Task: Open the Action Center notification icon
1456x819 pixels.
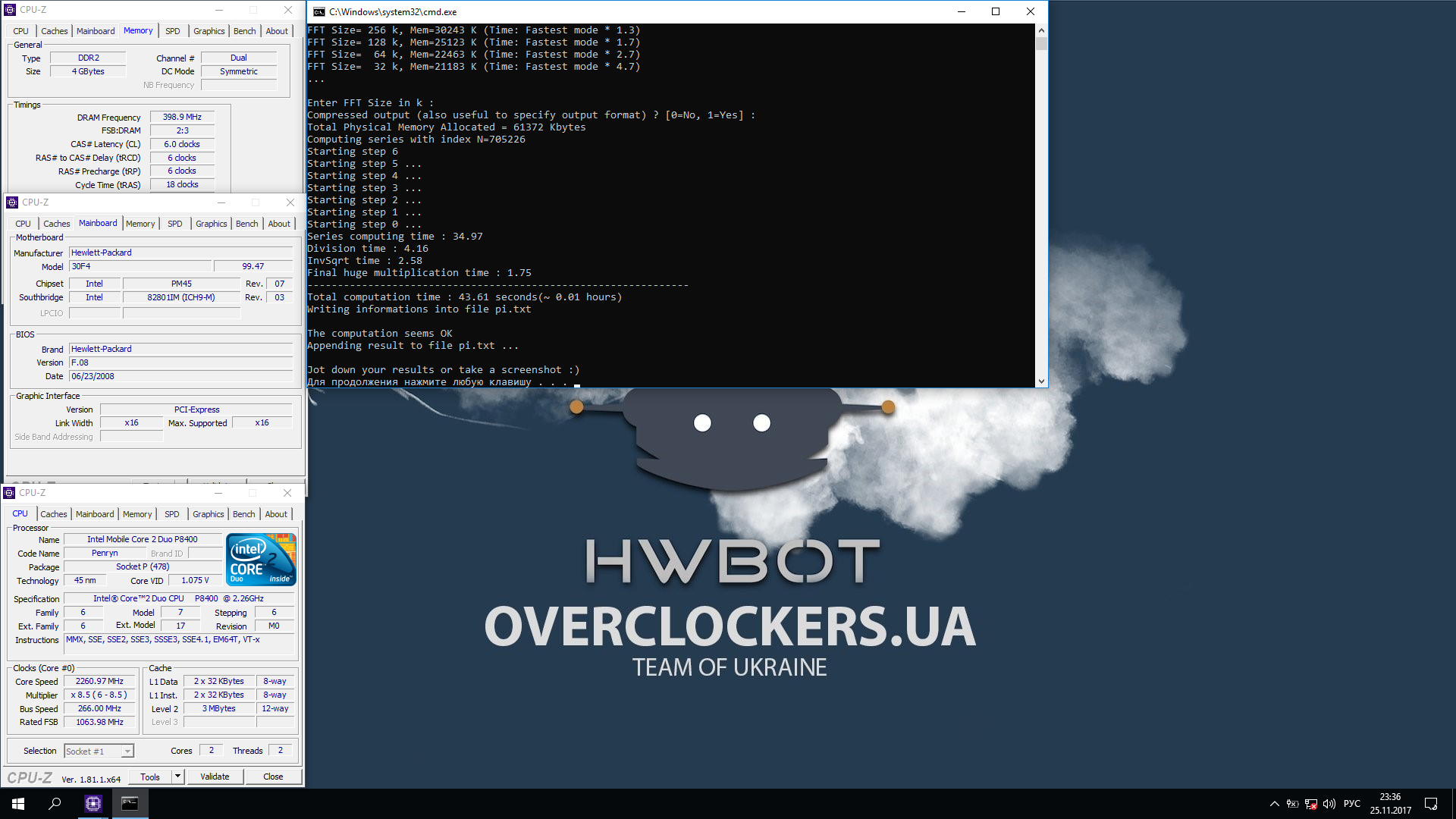Action: 1431,804
